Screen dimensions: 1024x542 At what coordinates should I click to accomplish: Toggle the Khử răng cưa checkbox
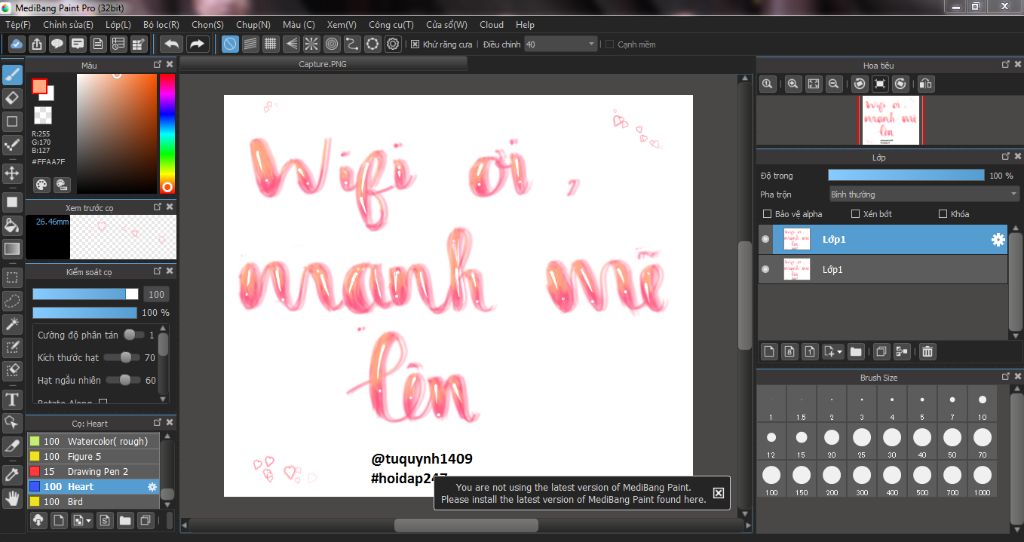coord(415,44)
